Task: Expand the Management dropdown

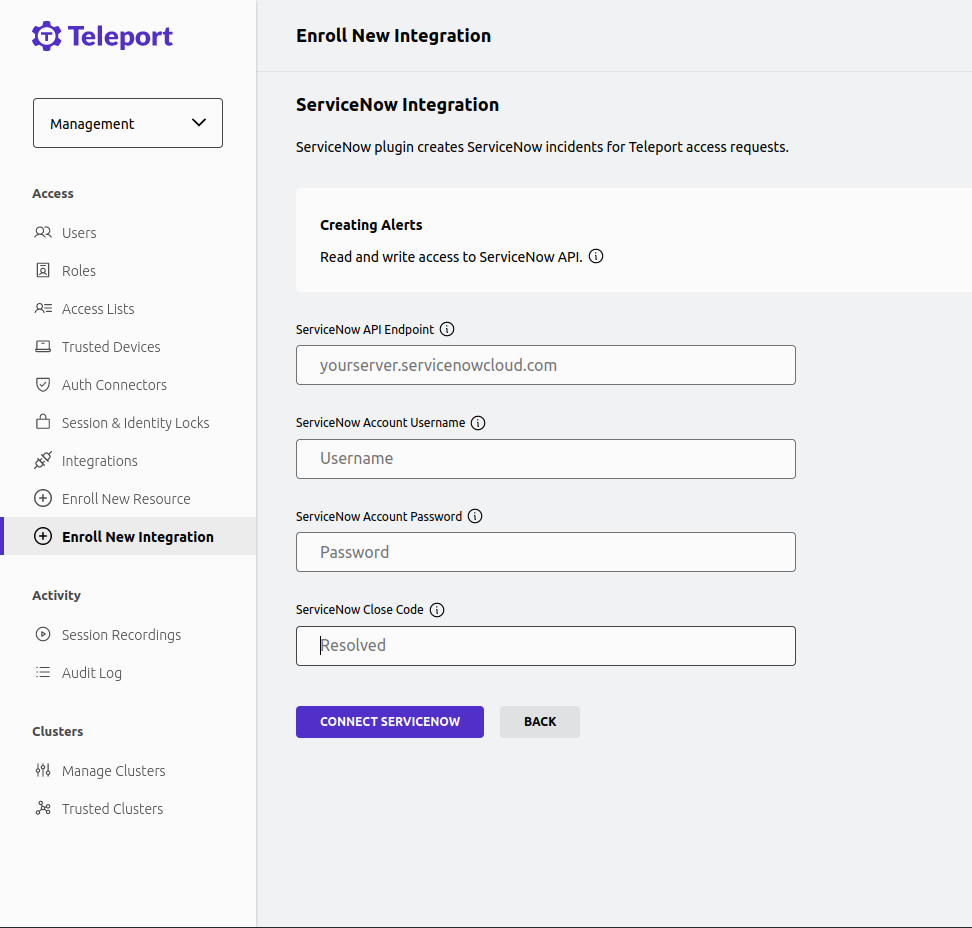Action: pyautogui.click(x=127, y=122)
